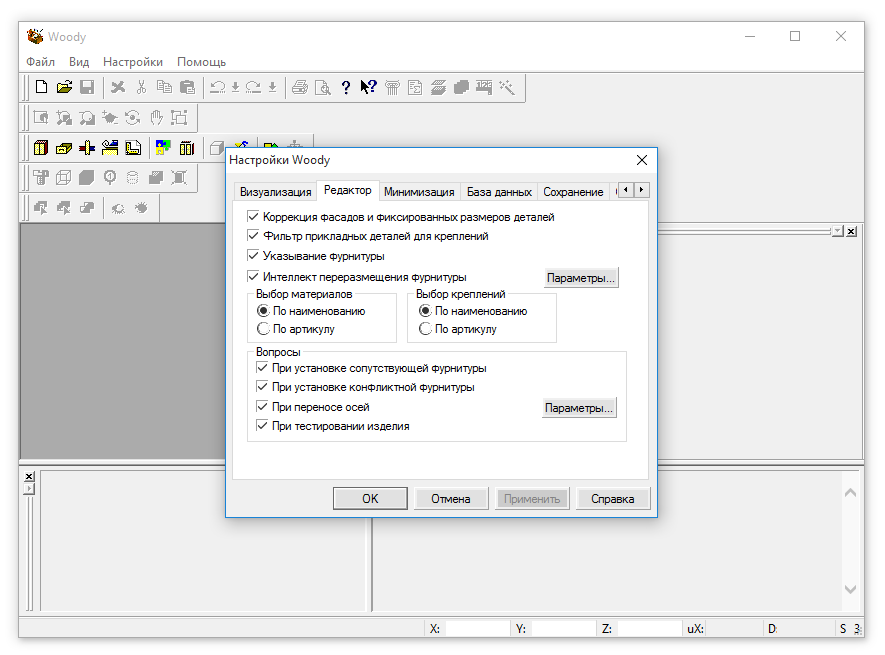Open Параметры next to При переносе осей
This screenshot has width=885, height=655.
click(x=579, y=408)
